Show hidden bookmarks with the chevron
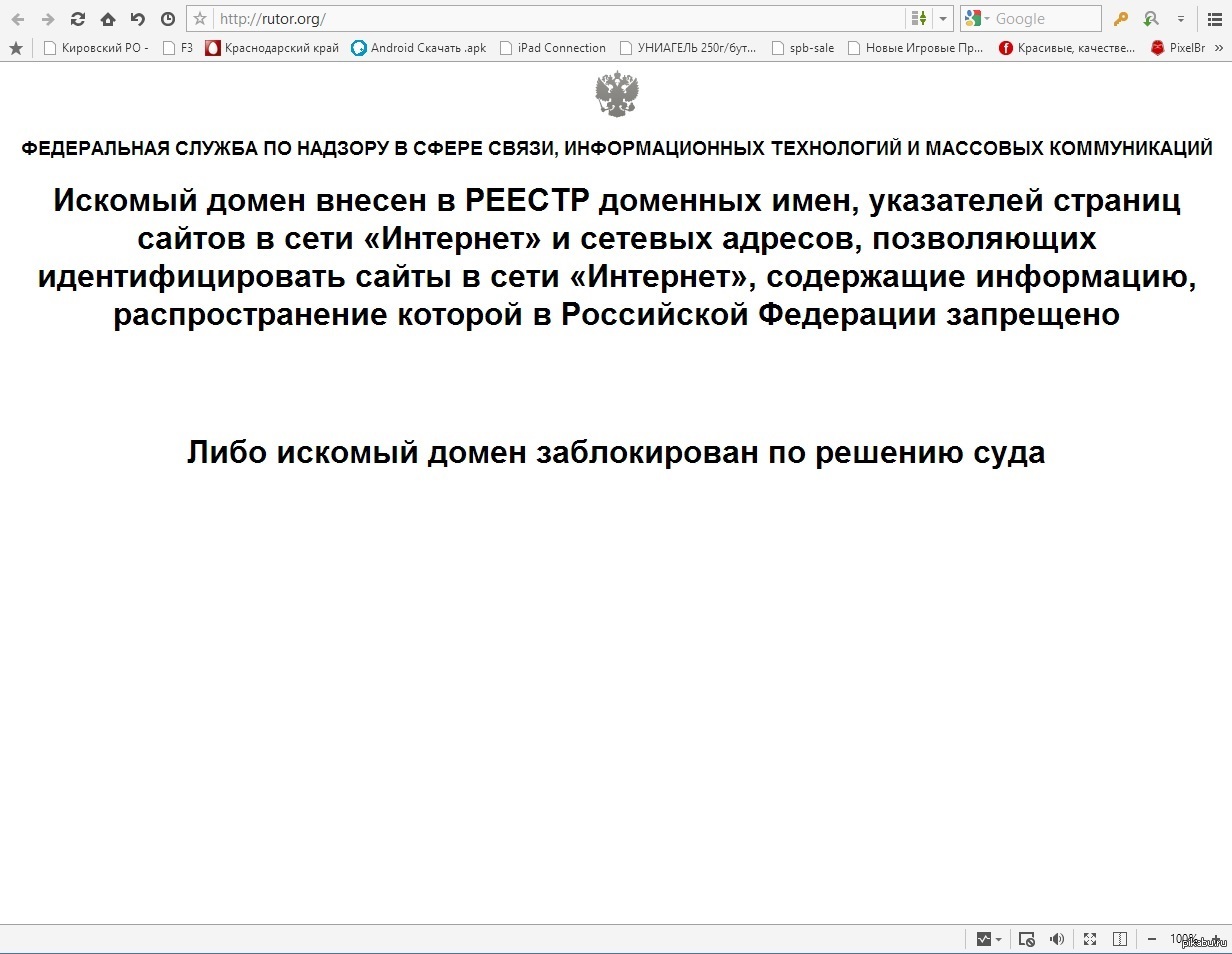The width and height of the screenshot is (1232, 954). [x=1217, y=48]
